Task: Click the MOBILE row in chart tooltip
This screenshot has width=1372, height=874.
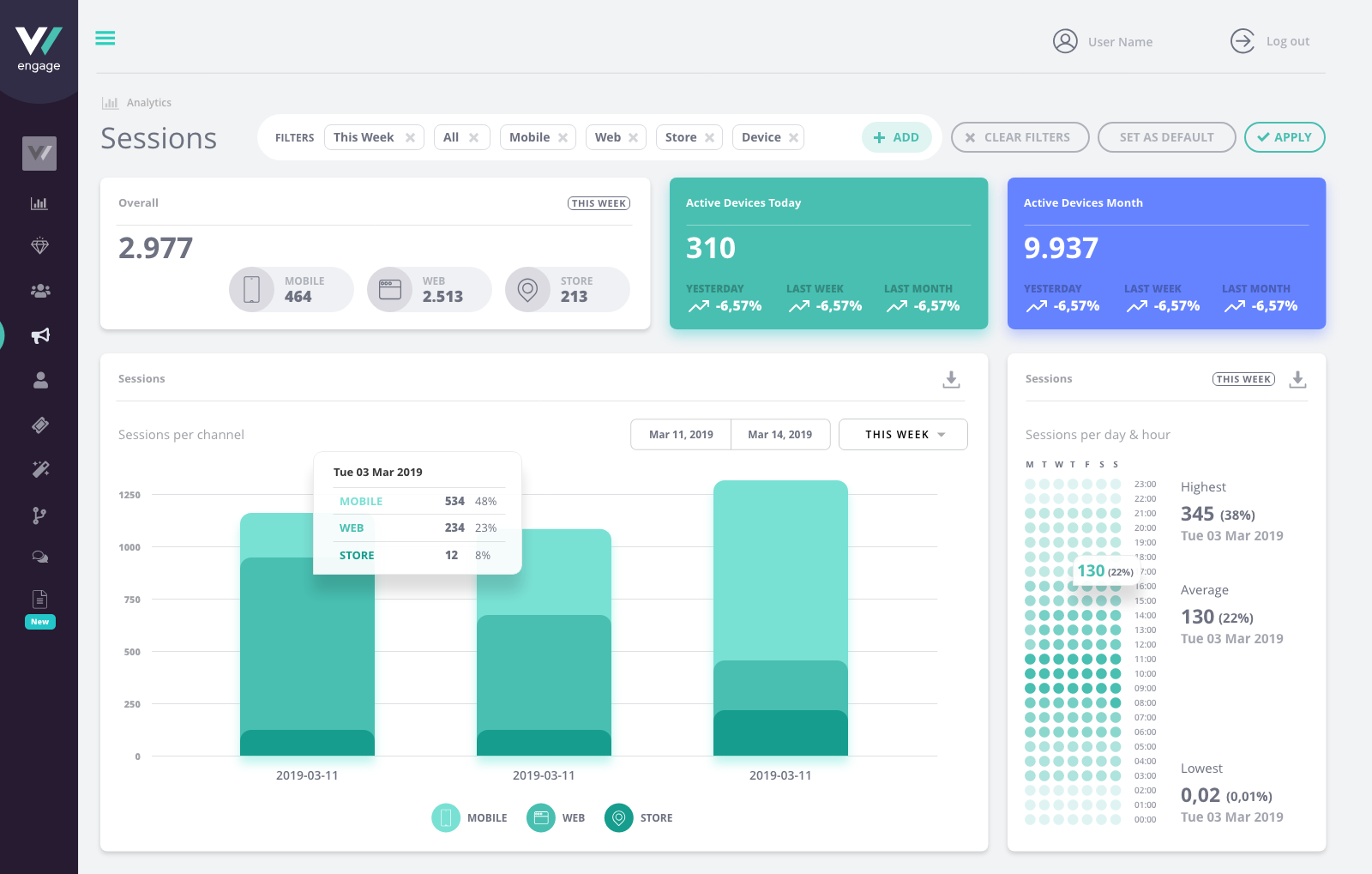Action: 418,501
